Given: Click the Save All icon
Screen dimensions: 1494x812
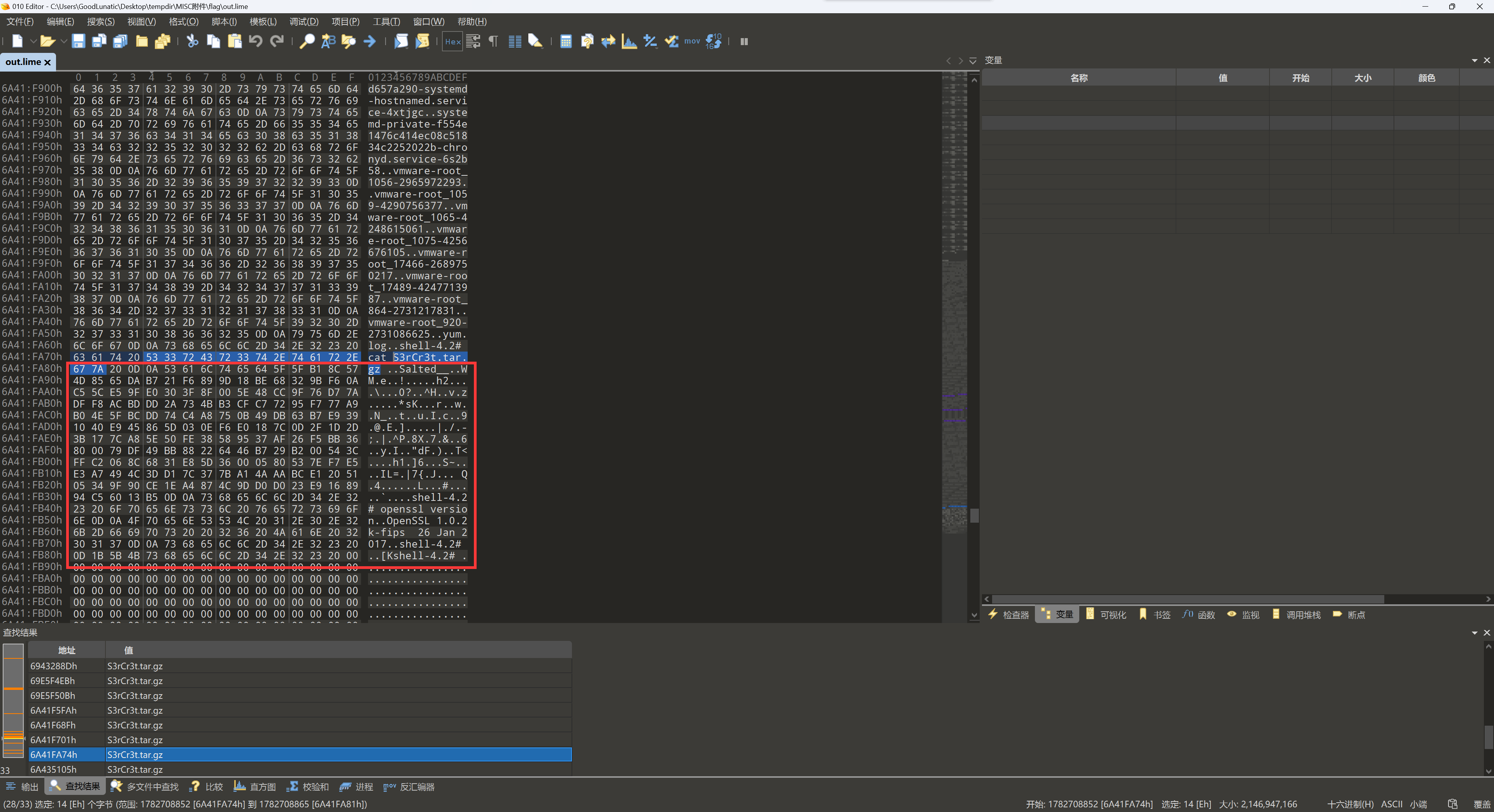Looking at the screenshot, I should (x=120, y=41).
